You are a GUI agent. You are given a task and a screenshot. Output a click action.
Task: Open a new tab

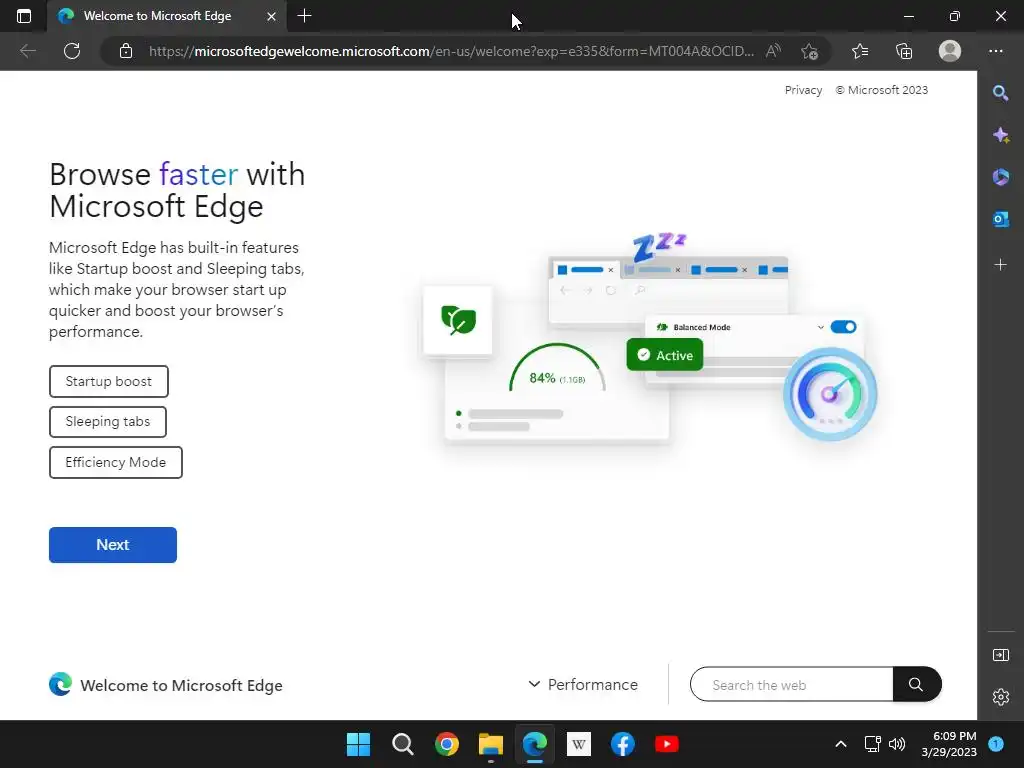[304, 16]
